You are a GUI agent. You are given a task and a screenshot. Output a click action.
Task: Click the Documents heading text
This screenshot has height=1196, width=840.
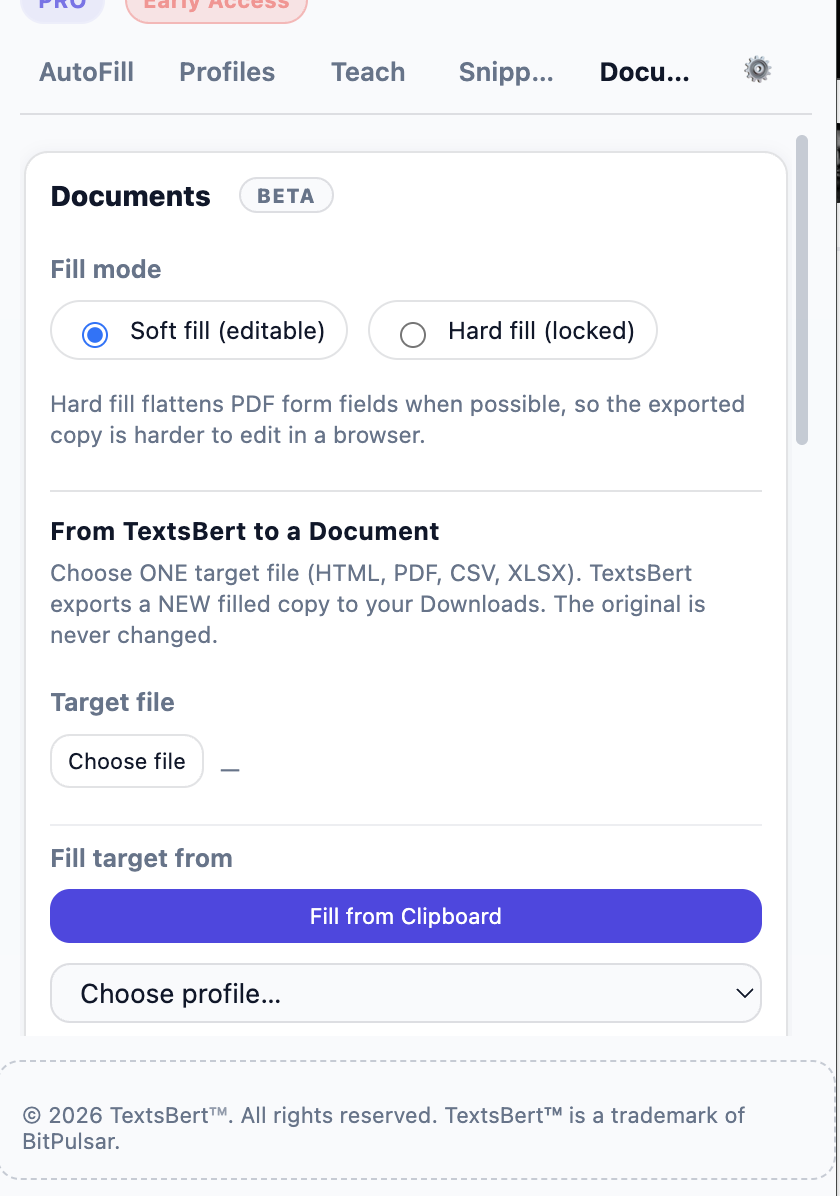point(130,196)
